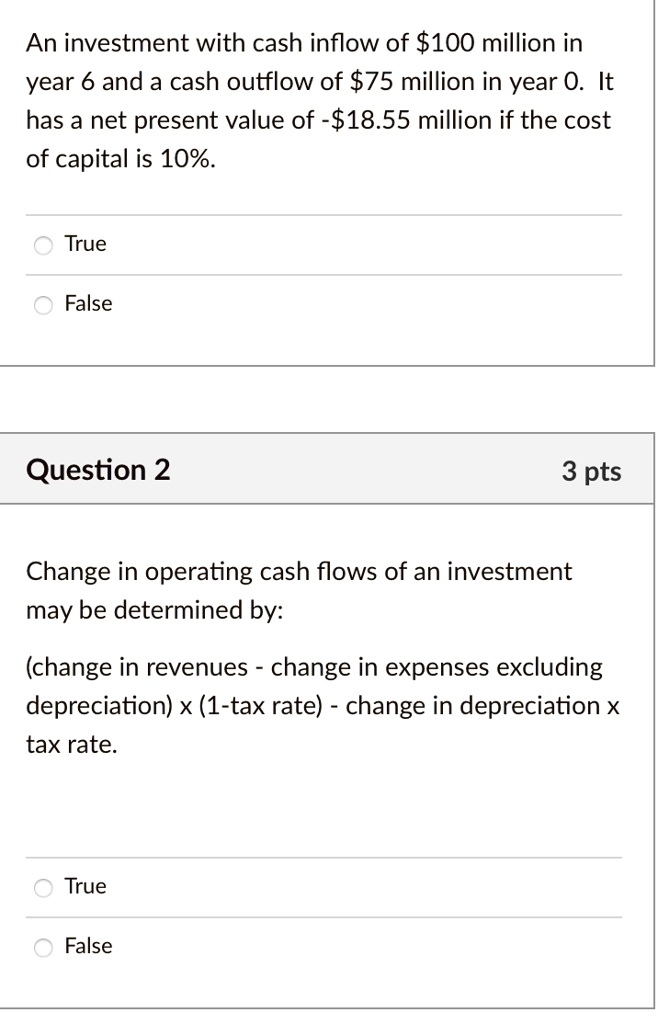This screenshot has height=1024, width=658.
Task: Select True radio for the NPV question
Action: click(43, 246)
